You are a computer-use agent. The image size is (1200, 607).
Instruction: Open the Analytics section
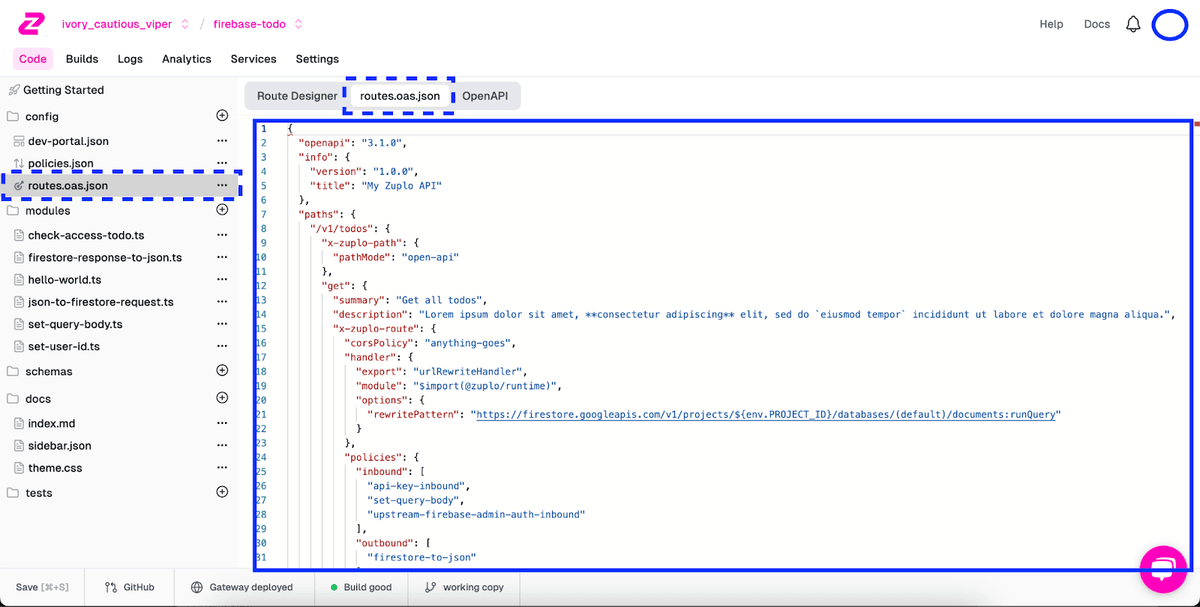[x=186, y=59]
